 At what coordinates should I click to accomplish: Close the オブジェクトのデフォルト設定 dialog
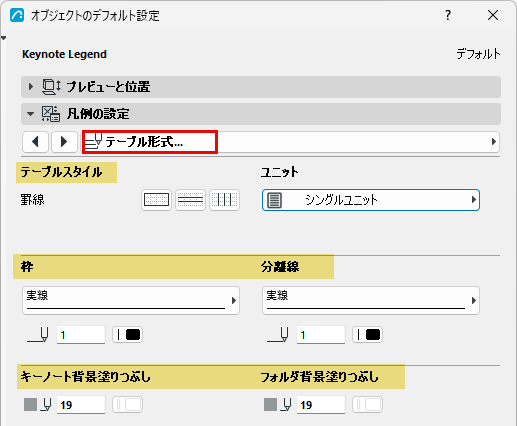pyautogui.click(x=493, y=15)
